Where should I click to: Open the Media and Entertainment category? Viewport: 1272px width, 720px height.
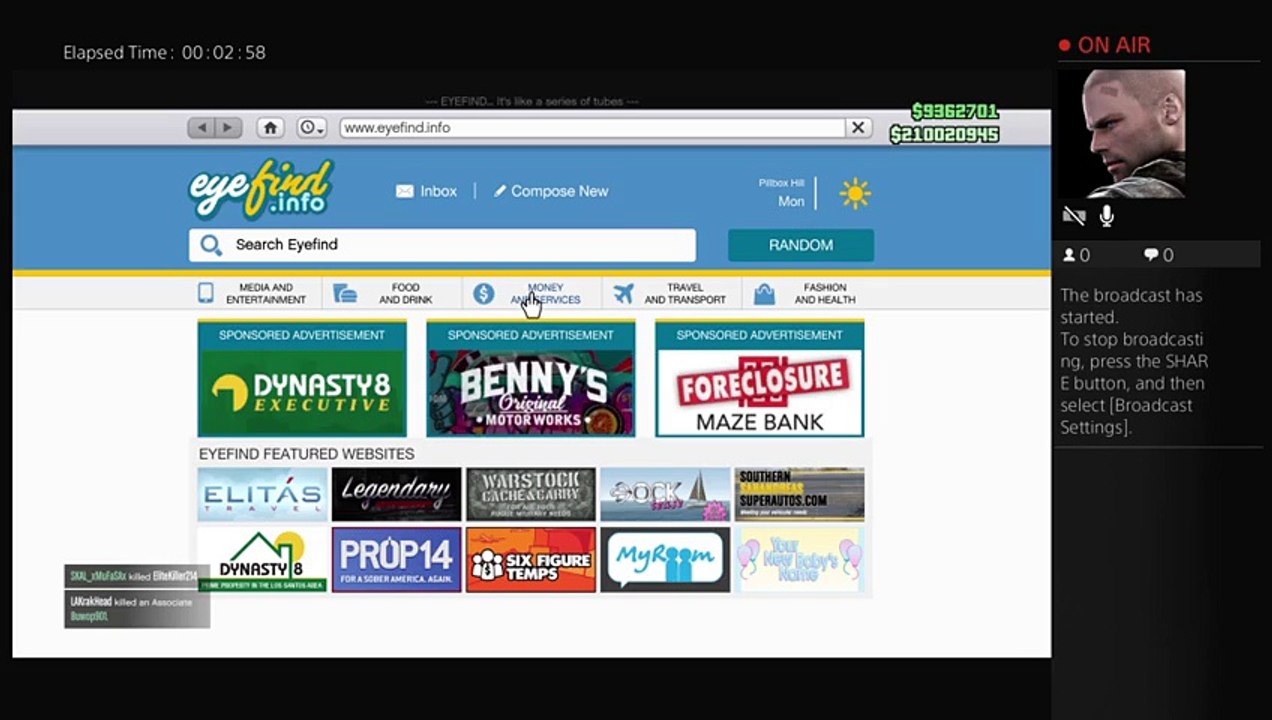(x=265, y=294)
